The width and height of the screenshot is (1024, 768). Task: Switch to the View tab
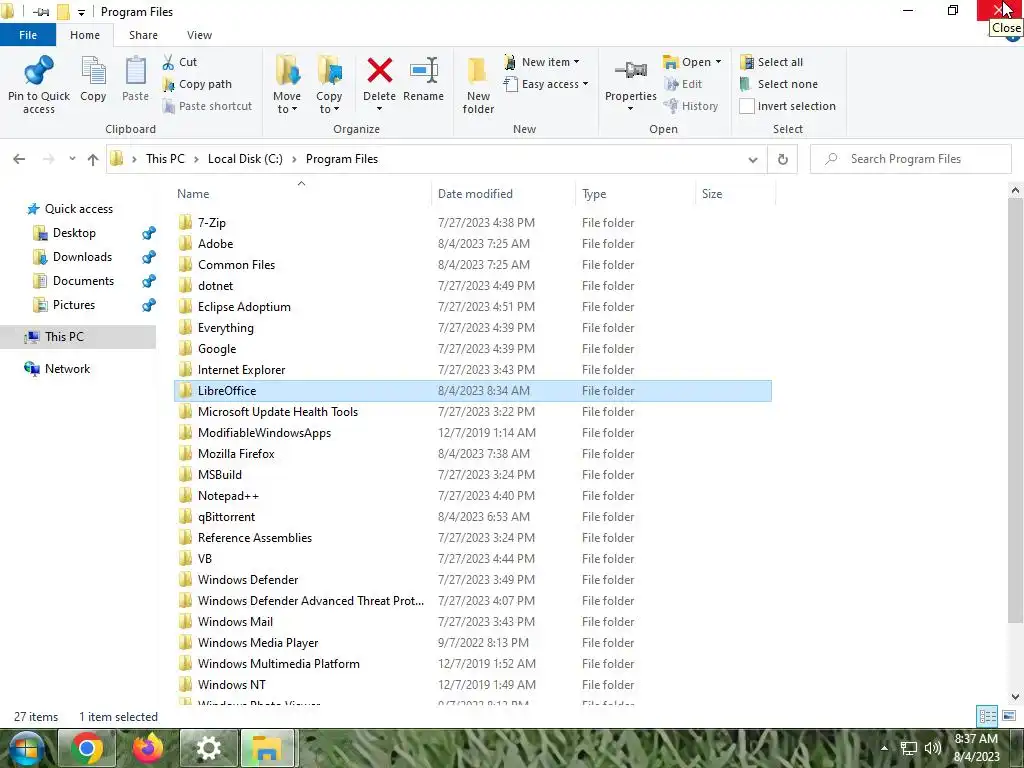[199, 35]
